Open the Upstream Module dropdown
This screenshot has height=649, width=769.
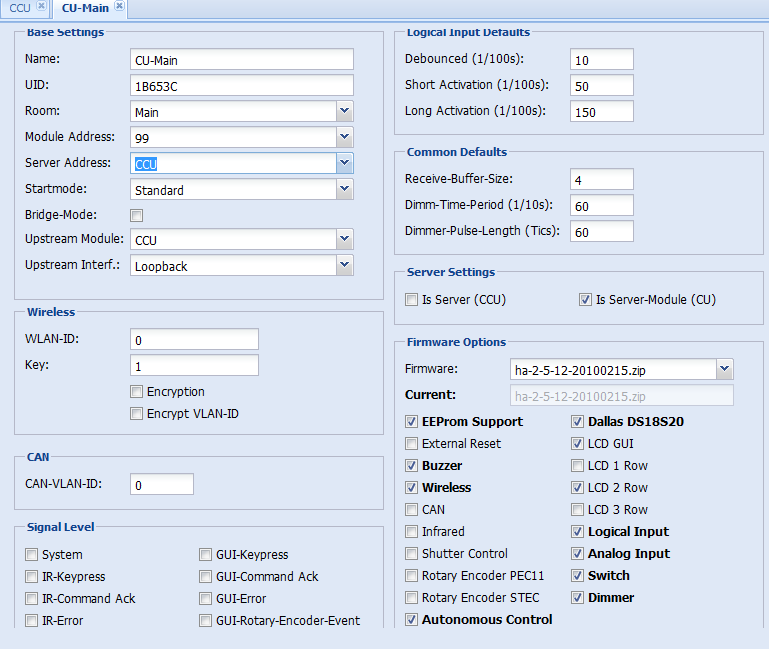click(x=345, y=239)
